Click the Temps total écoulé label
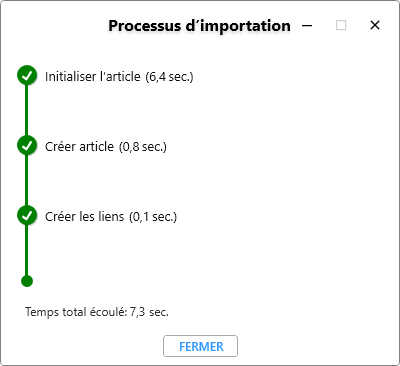This screenshot has height=366, width=400. pos(76,312)
